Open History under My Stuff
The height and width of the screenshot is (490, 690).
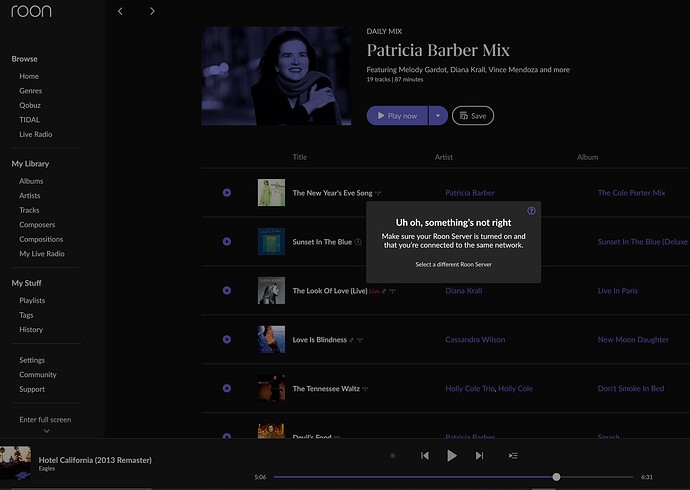click(x=31, y=329)
